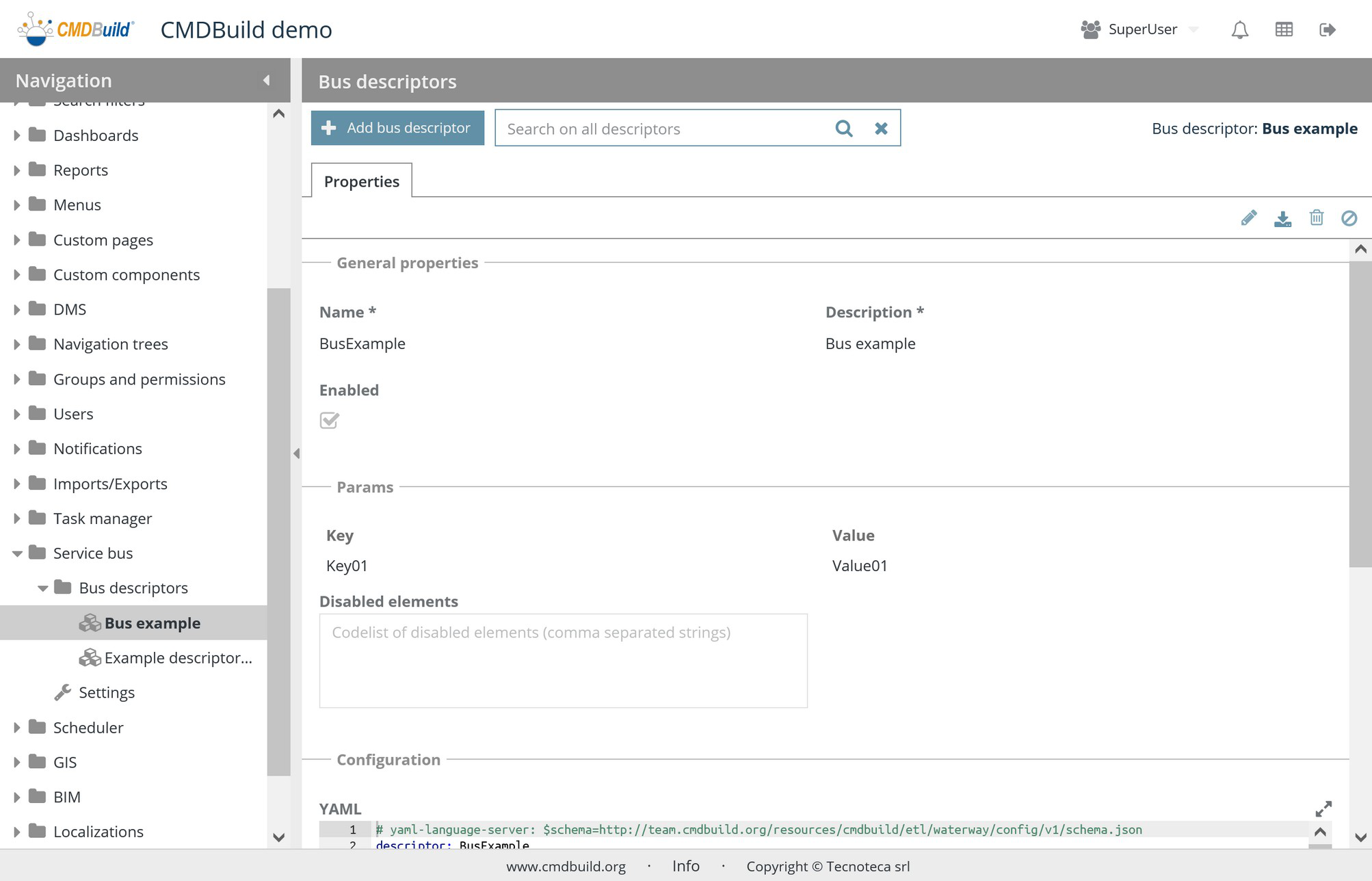This screenshot has height=881, width=1372.
Task: Click the disable descriptor circle-slash icon
Action: click(x=1349, y=218)
